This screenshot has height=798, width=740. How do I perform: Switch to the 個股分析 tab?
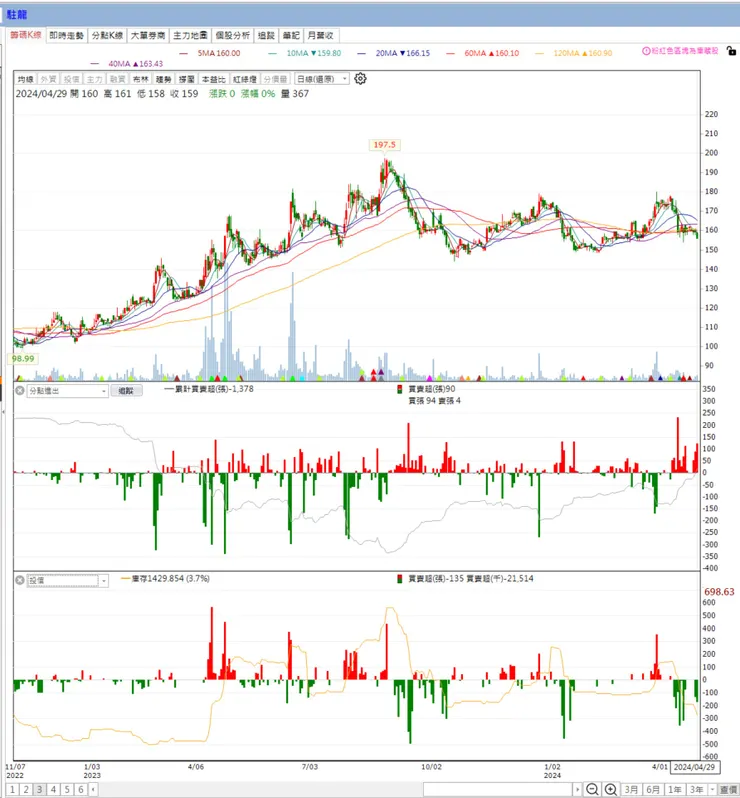pyautogui.click(x=233, y=35)
